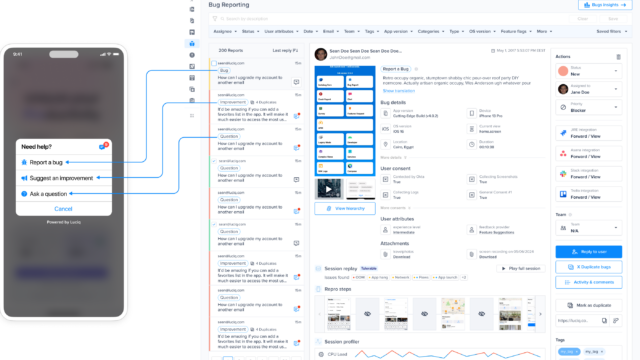Screen dimensions: 640x360
Task: Click the chat icon on first Bug report
Action: (296, 82)
